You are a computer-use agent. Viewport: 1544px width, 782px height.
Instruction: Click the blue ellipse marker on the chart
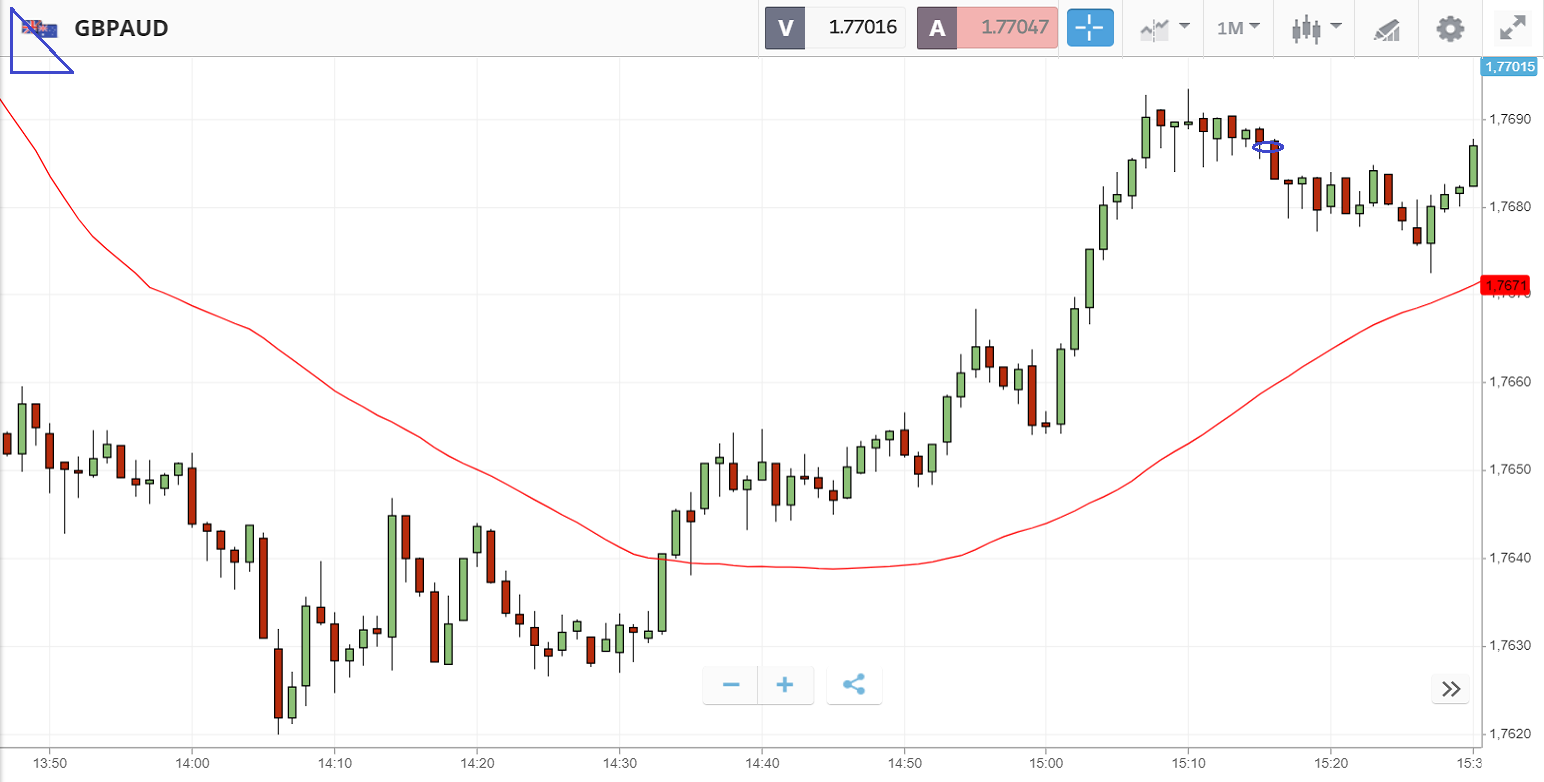(x=1268, y=147)
